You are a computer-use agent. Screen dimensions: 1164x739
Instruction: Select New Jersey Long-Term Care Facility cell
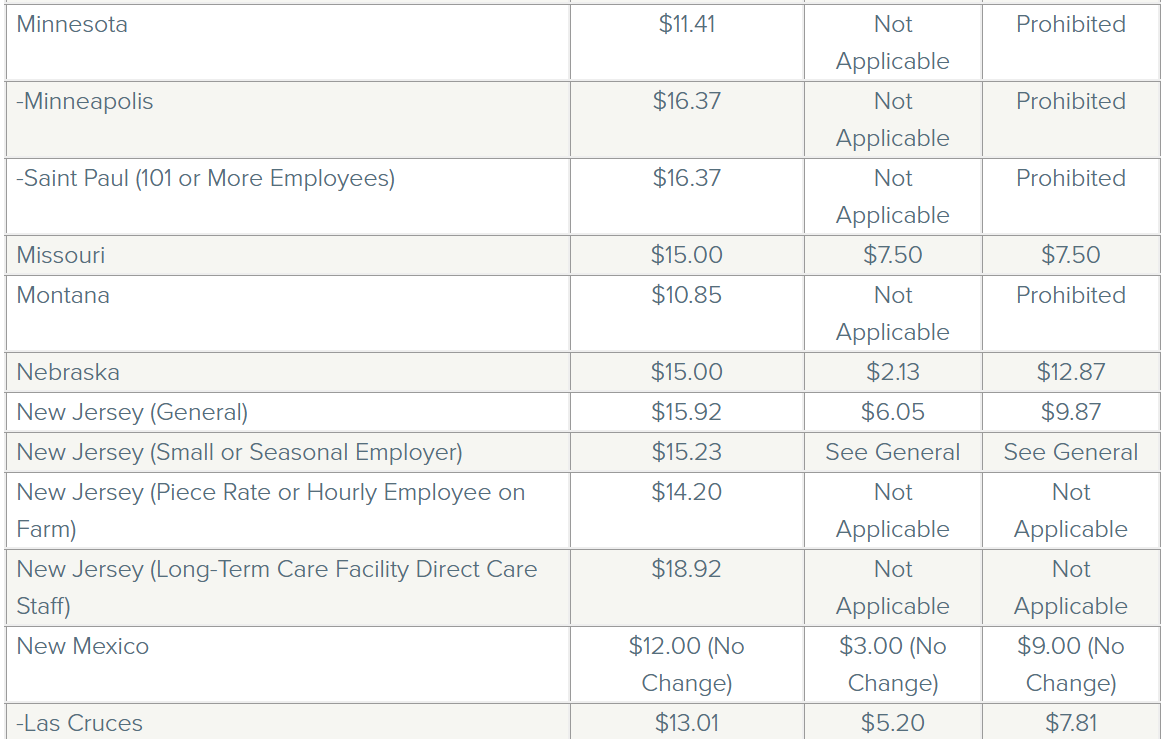(x=276, y=587)
